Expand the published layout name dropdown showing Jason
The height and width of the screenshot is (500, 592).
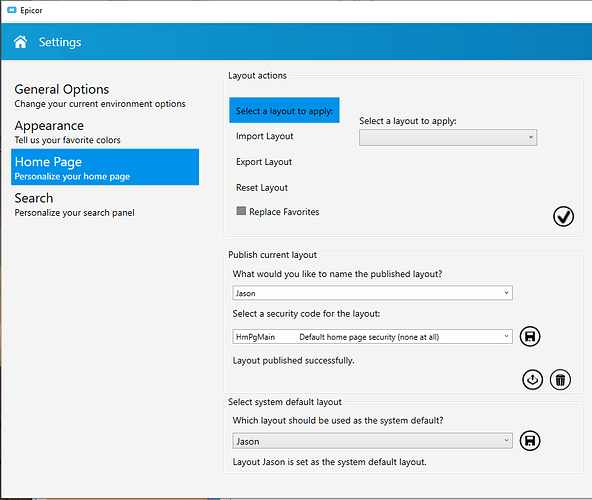(x=372, y=293)
